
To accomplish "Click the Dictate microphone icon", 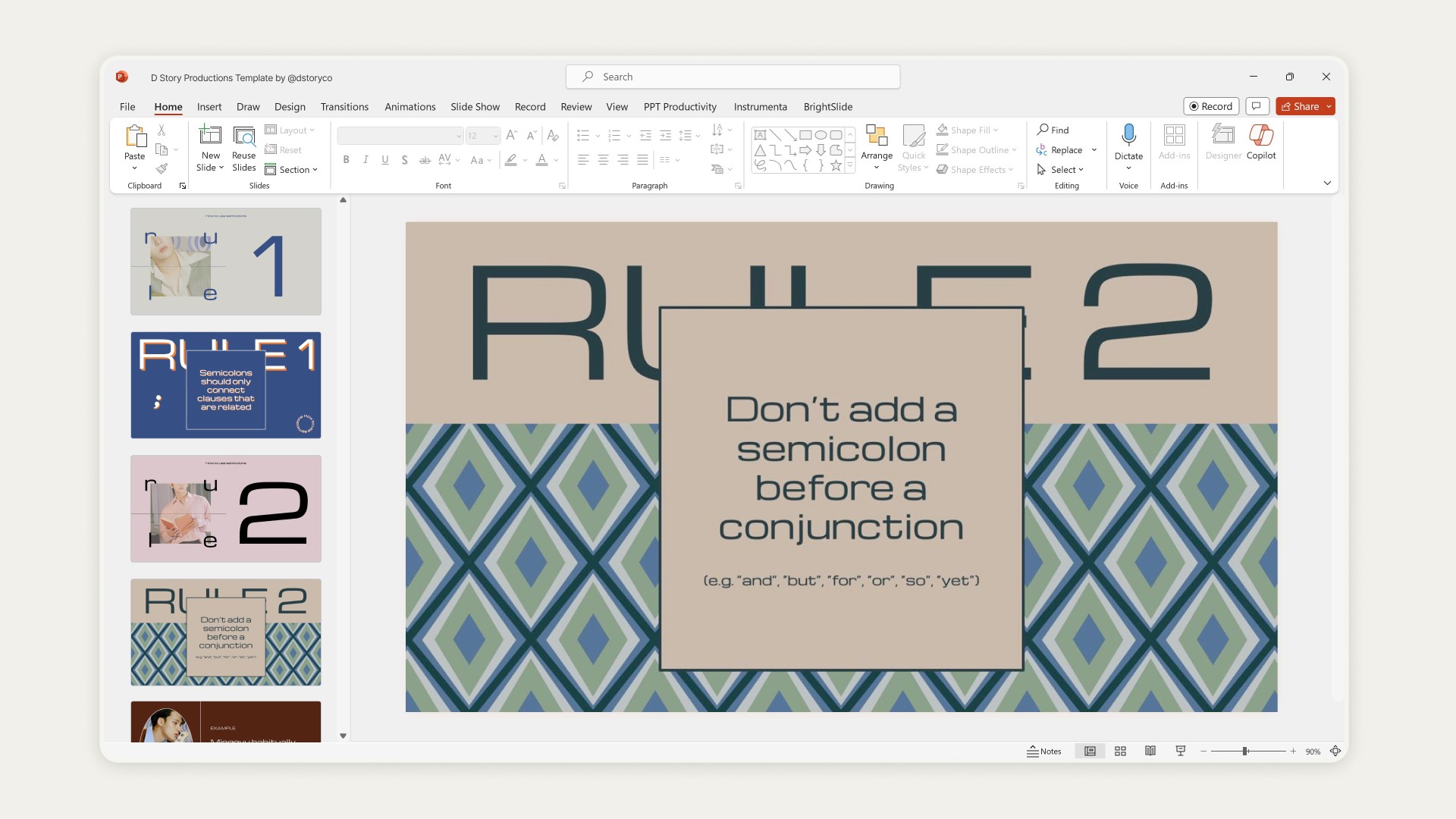I will point(1128,135).
